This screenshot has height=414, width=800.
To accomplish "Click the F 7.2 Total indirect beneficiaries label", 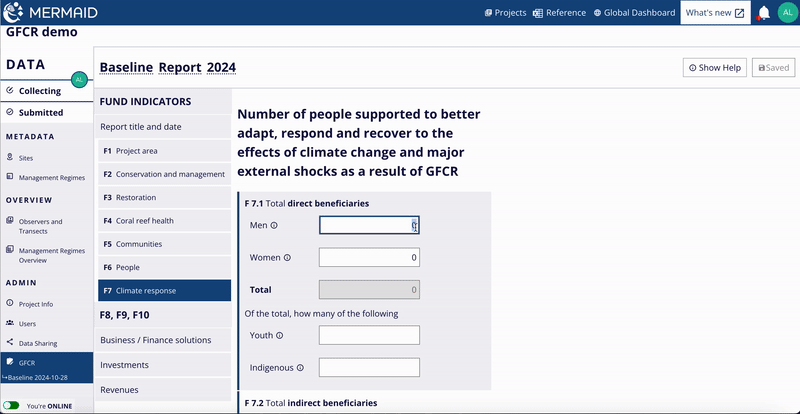I will pyautogui.click(x=311, y=403).
